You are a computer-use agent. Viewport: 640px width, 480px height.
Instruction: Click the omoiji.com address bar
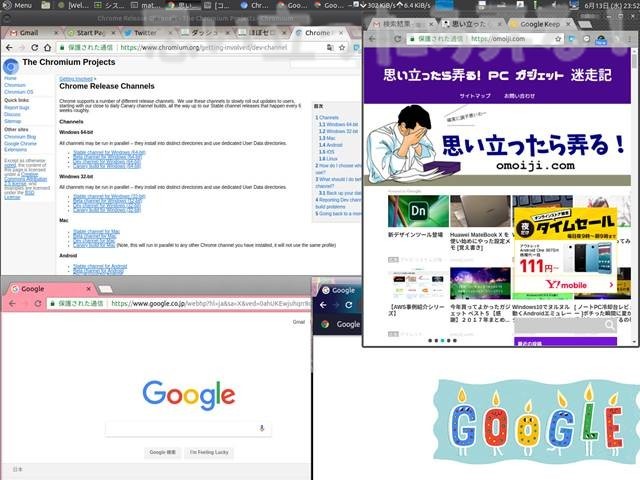(x=486, y=39)
